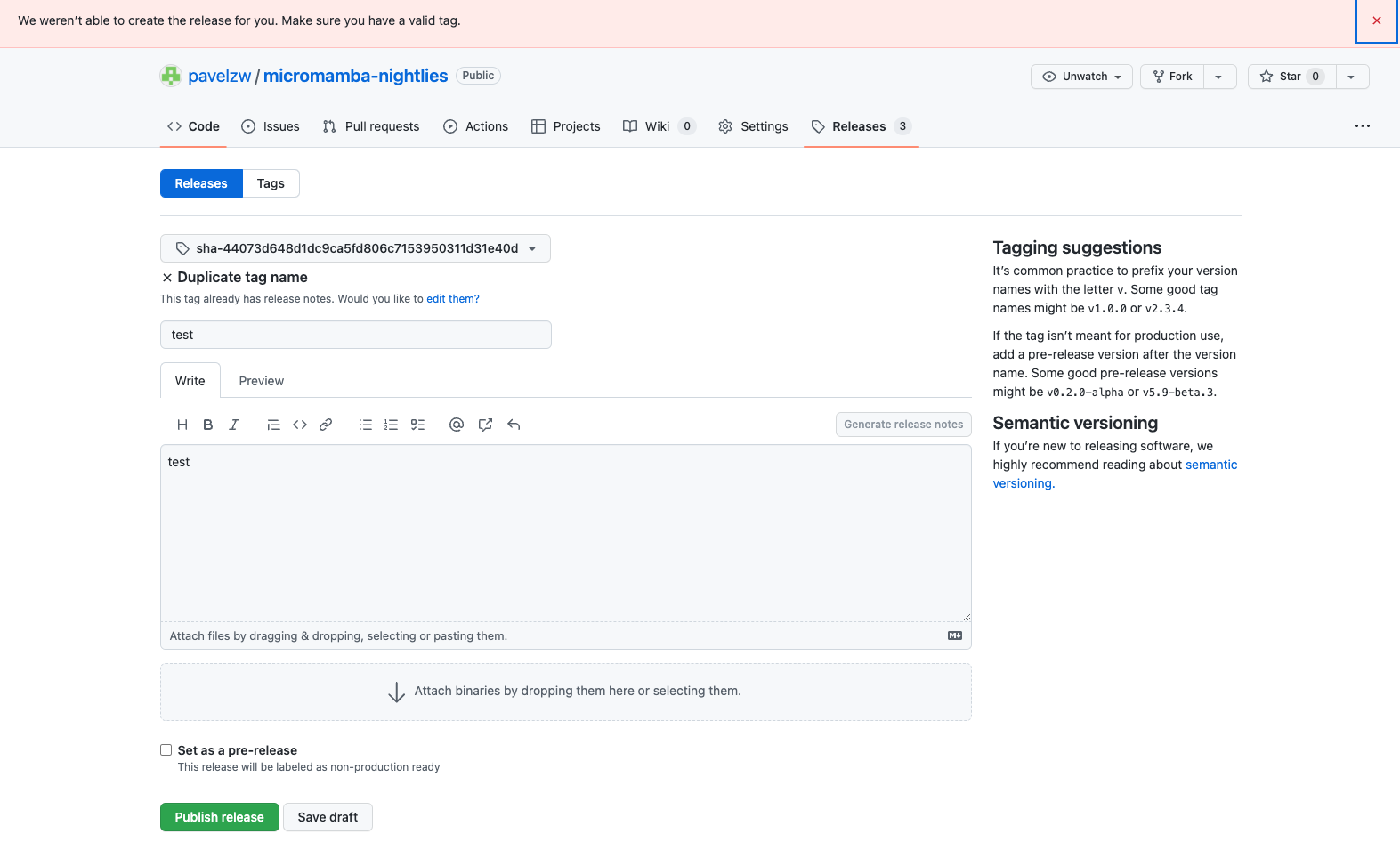Star the repository
1400x858 pixels.
[1291, 77]
